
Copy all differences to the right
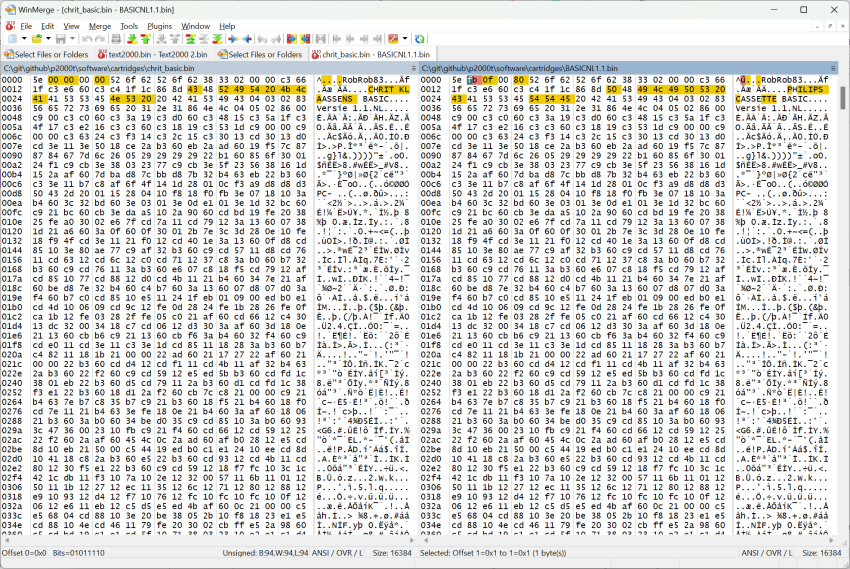(291, 38)
